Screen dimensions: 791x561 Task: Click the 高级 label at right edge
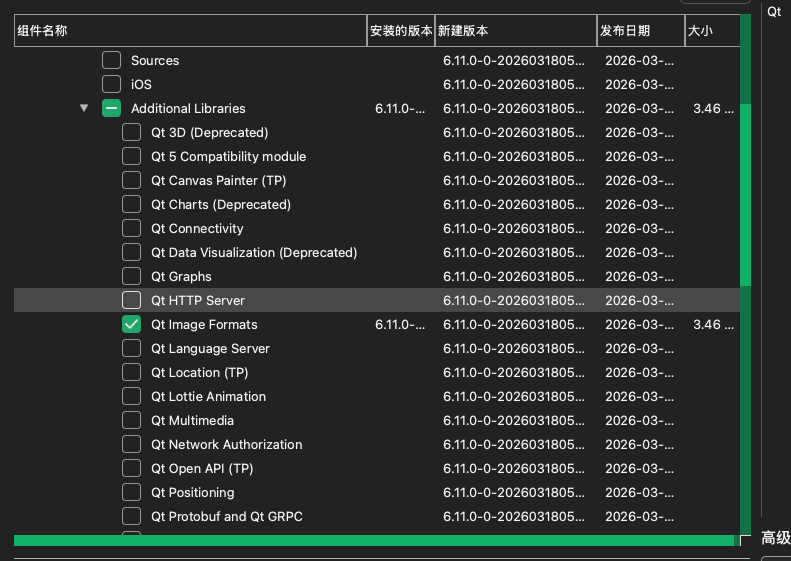pyautogui.click(x=776, y=538)
